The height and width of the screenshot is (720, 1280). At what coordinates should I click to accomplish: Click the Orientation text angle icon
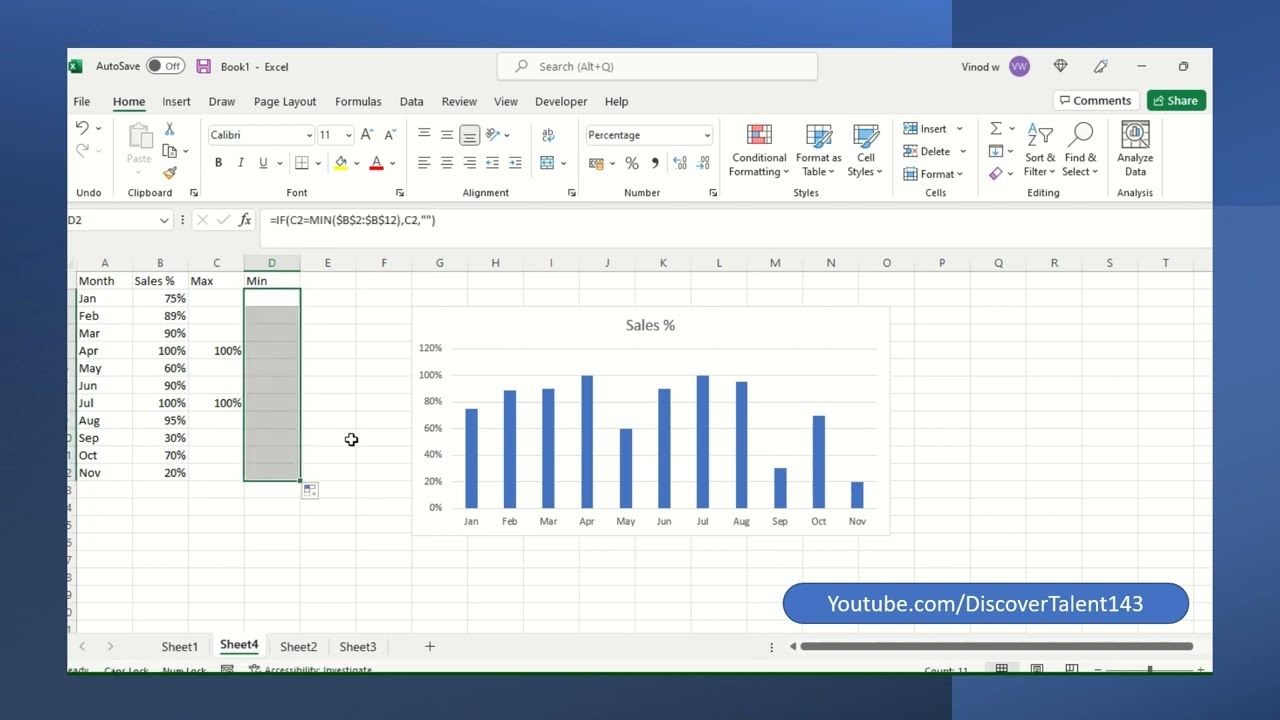pos(493,135)
